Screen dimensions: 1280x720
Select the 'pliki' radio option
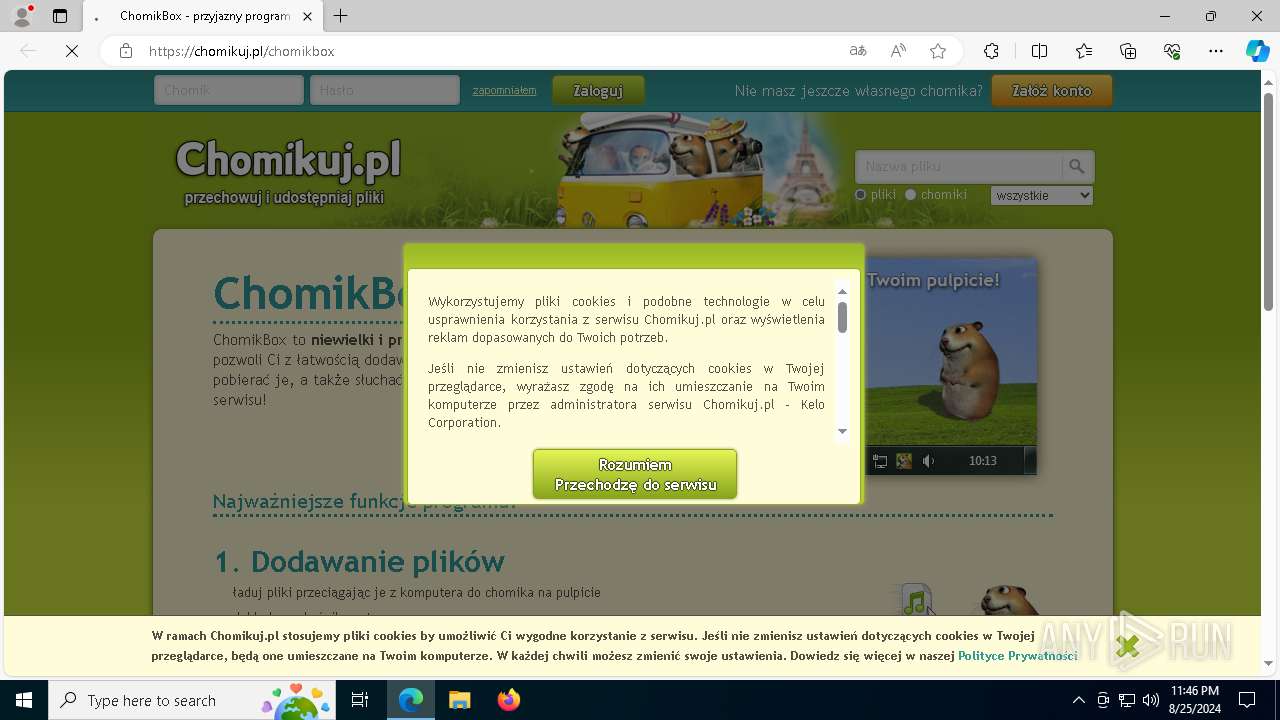pyautogui.click(x=860, y=195)
